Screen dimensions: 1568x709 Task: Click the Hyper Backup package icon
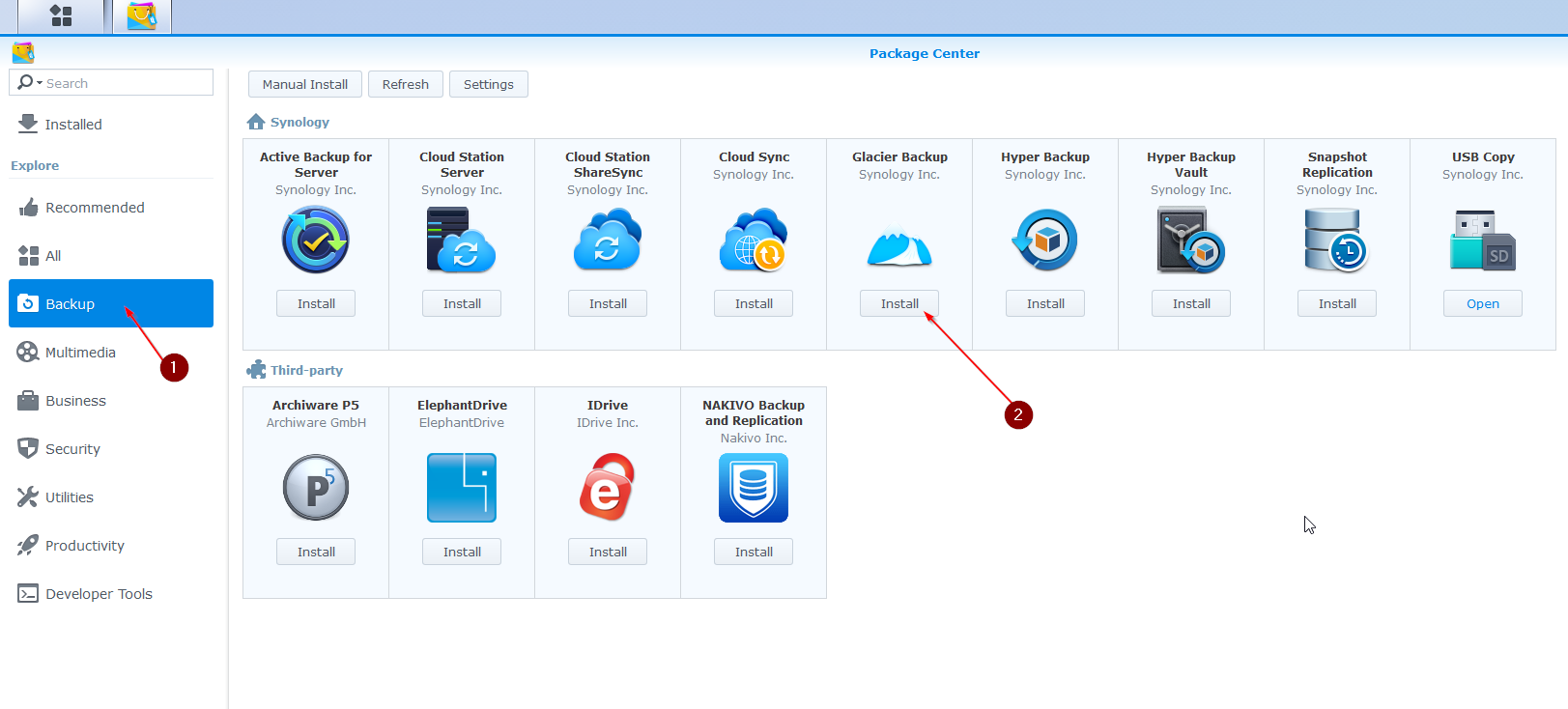[x=1045, y=241]
